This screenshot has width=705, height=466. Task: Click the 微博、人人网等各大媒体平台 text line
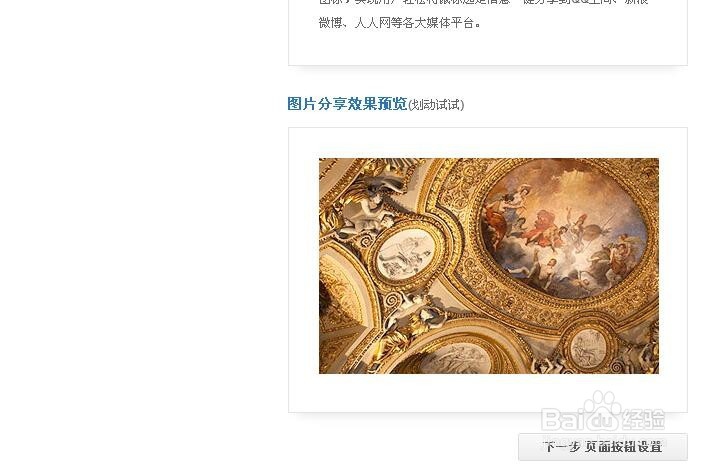pyautogui.click(x=399, y=22)
